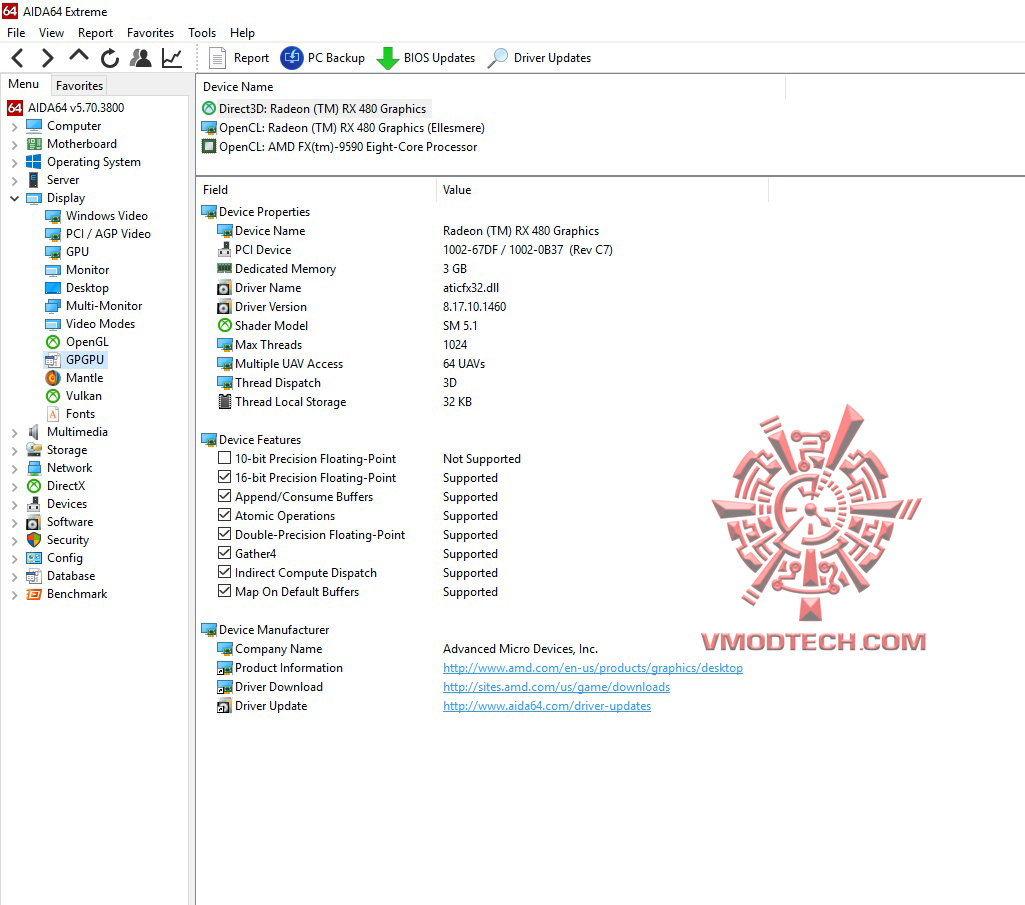Viewport: 1025px width, 905px height.
Task: Click the Field column header
Action: coord(316,190)
